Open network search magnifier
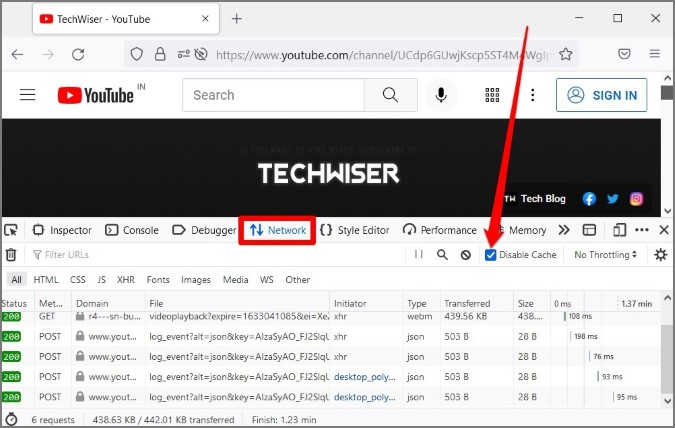675x428 pixels. pyautogui.click(x=442, y=255)
